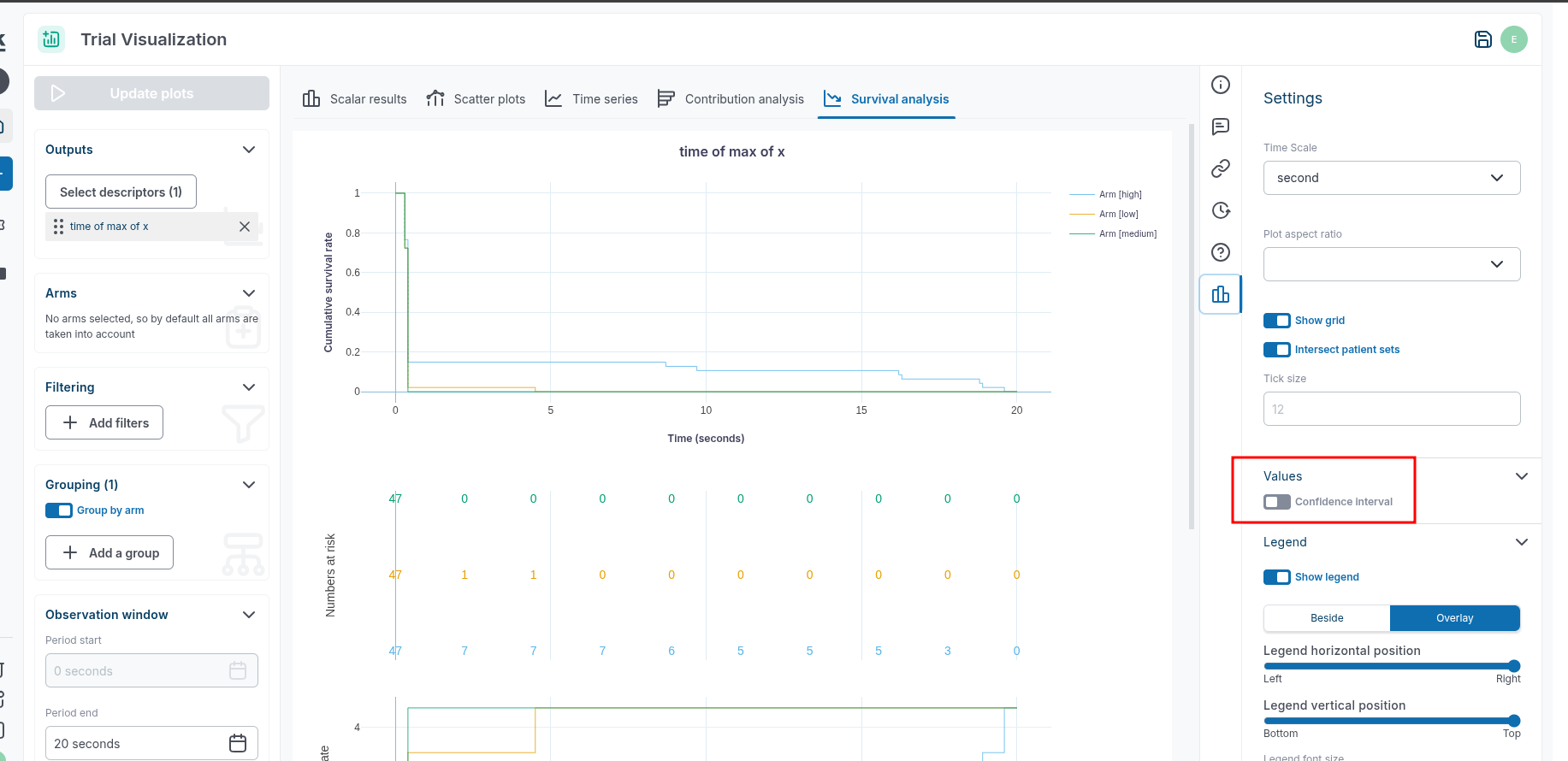This screenshot has height=761, width=1568.
Task: Open the history clock icon
Action: pos(1221,210)
